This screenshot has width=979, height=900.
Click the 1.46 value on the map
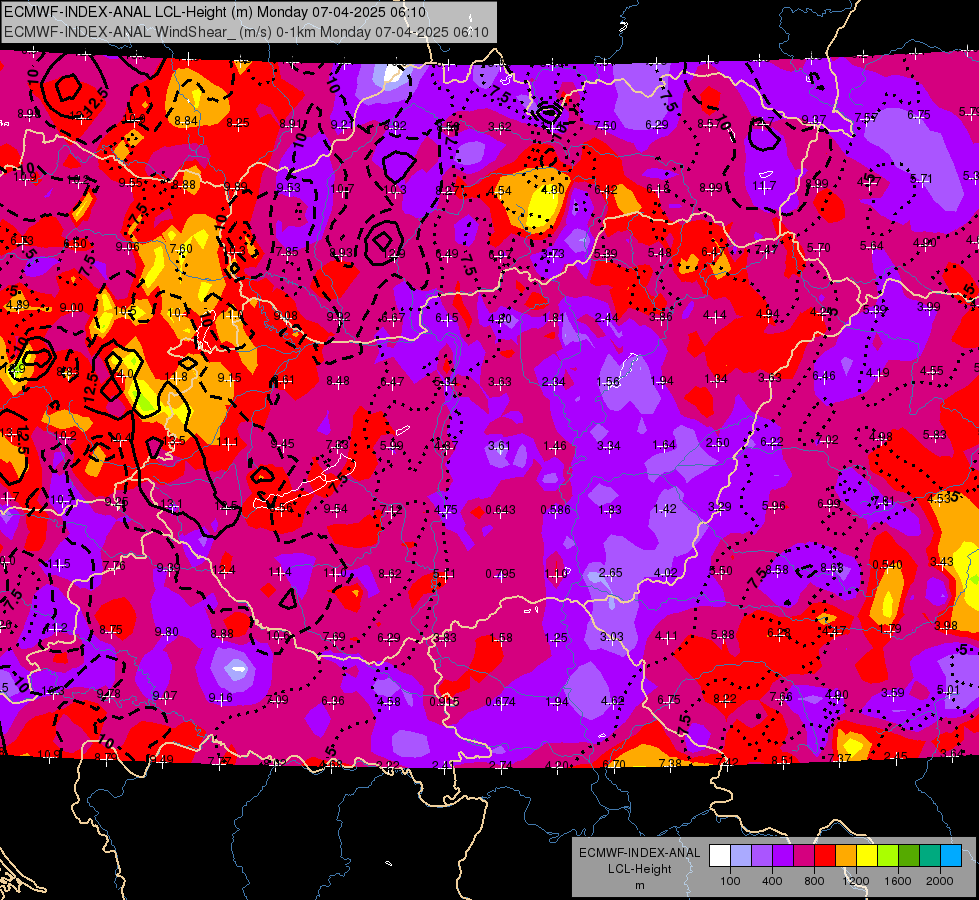coord(554,445)
